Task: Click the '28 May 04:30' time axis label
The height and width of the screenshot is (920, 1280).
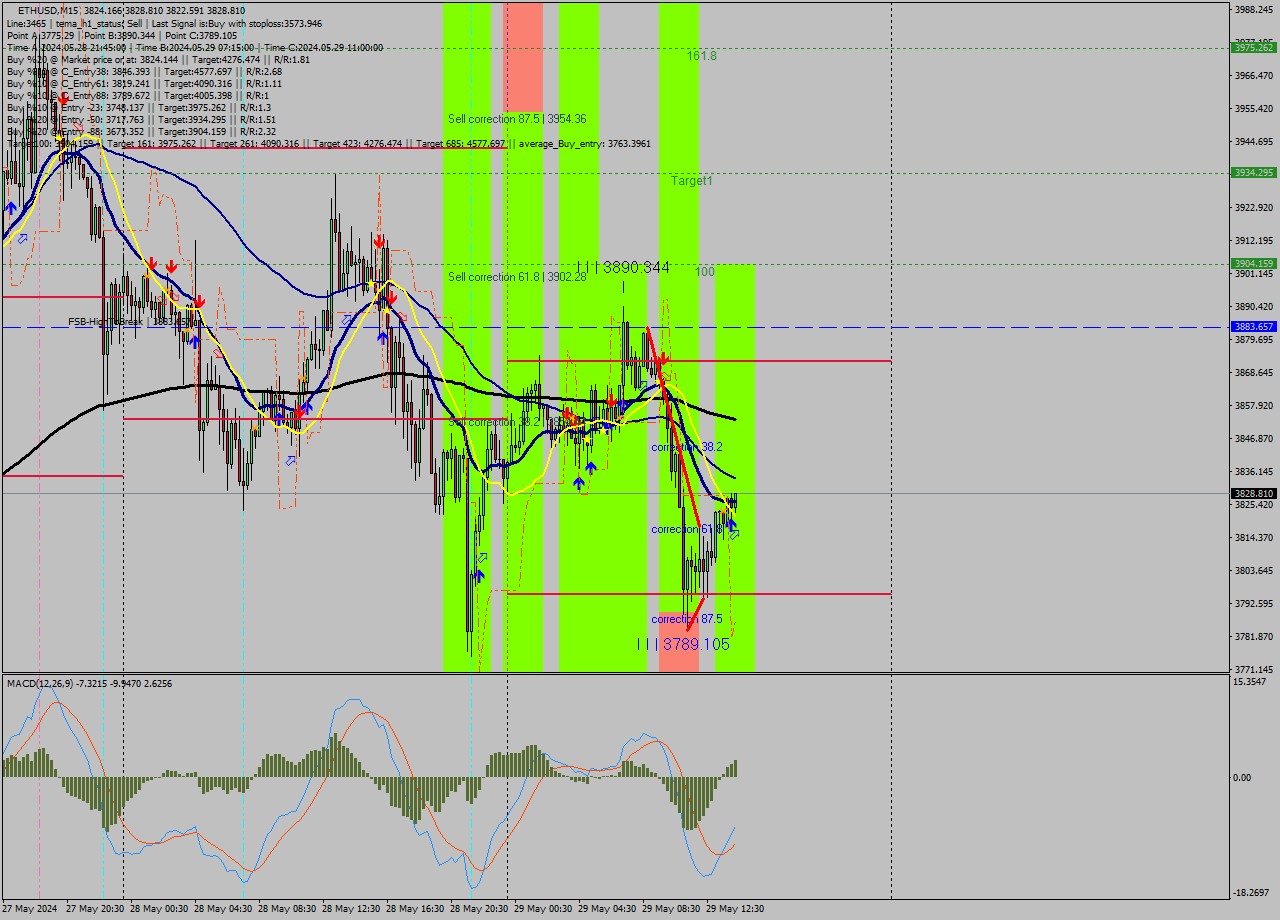Action: [x=223, y=909]
